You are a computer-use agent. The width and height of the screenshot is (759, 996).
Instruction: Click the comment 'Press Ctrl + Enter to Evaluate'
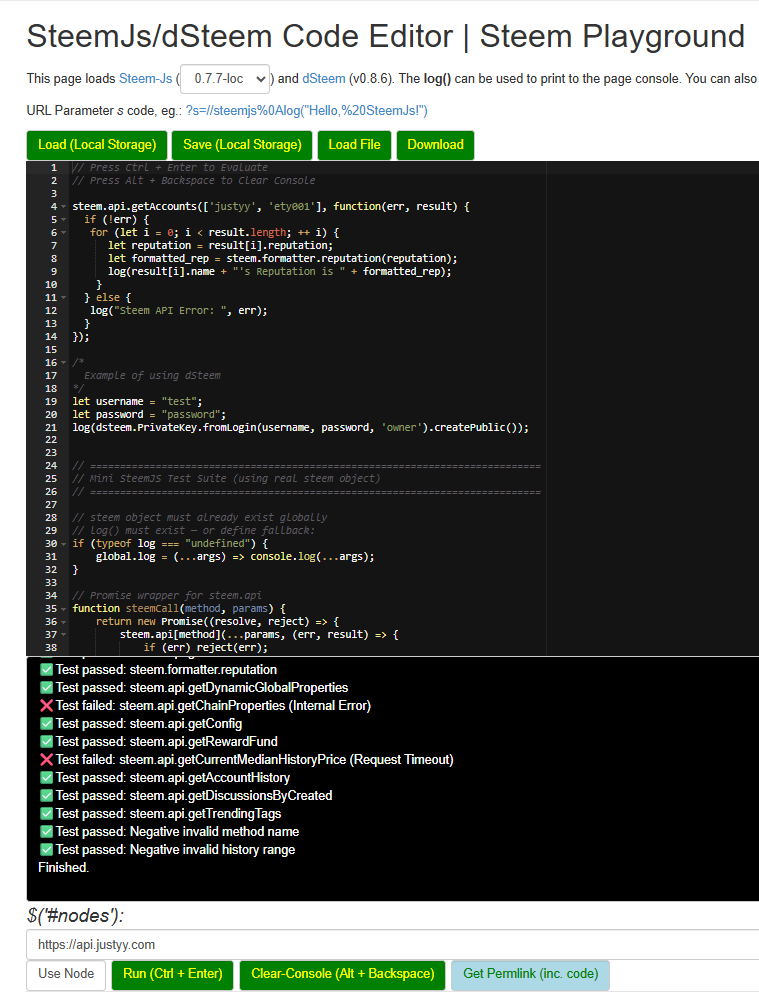pos(170,168)
